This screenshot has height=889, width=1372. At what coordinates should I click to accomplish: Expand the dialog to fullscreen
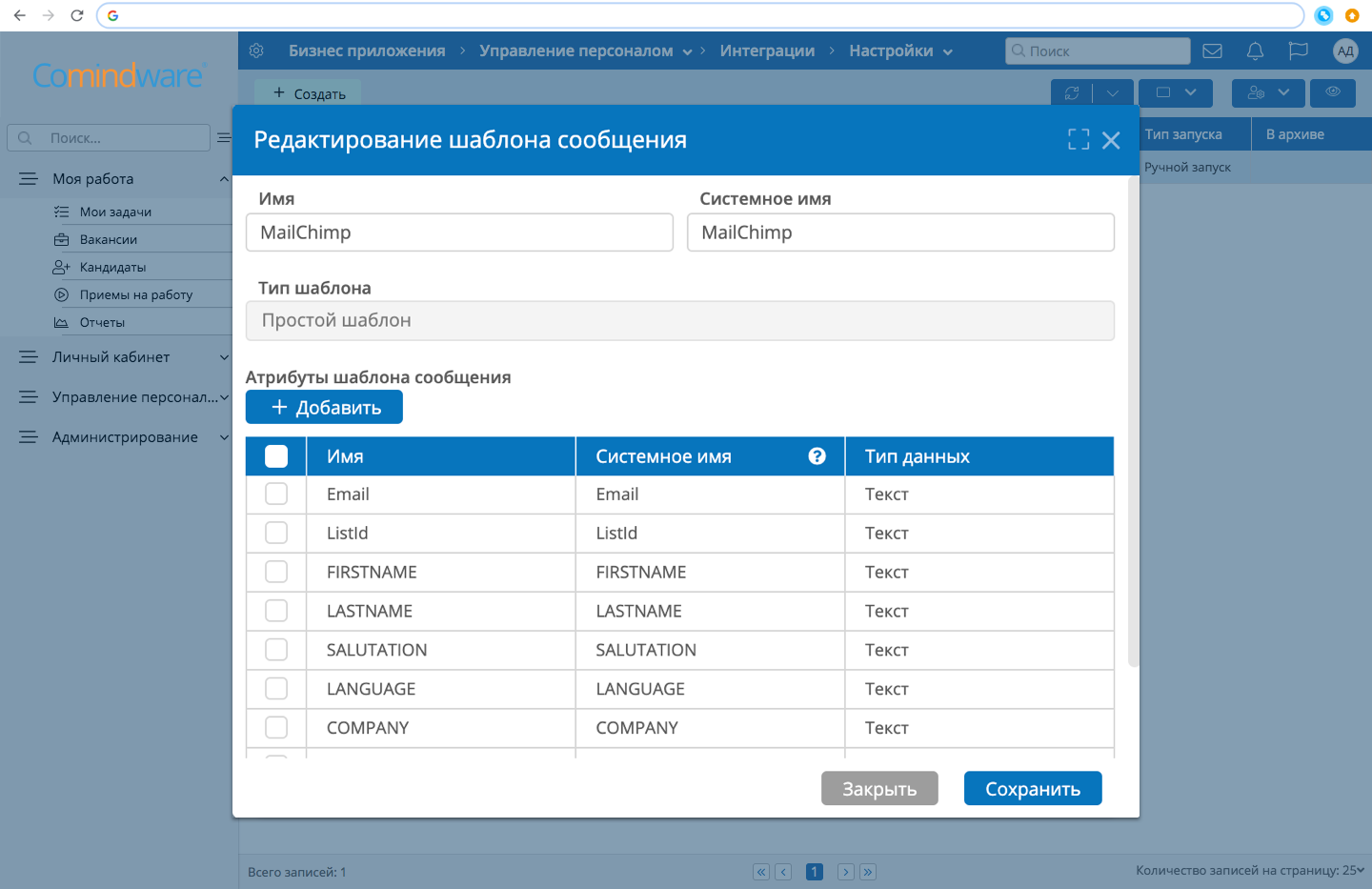(x=1078, y=139)
